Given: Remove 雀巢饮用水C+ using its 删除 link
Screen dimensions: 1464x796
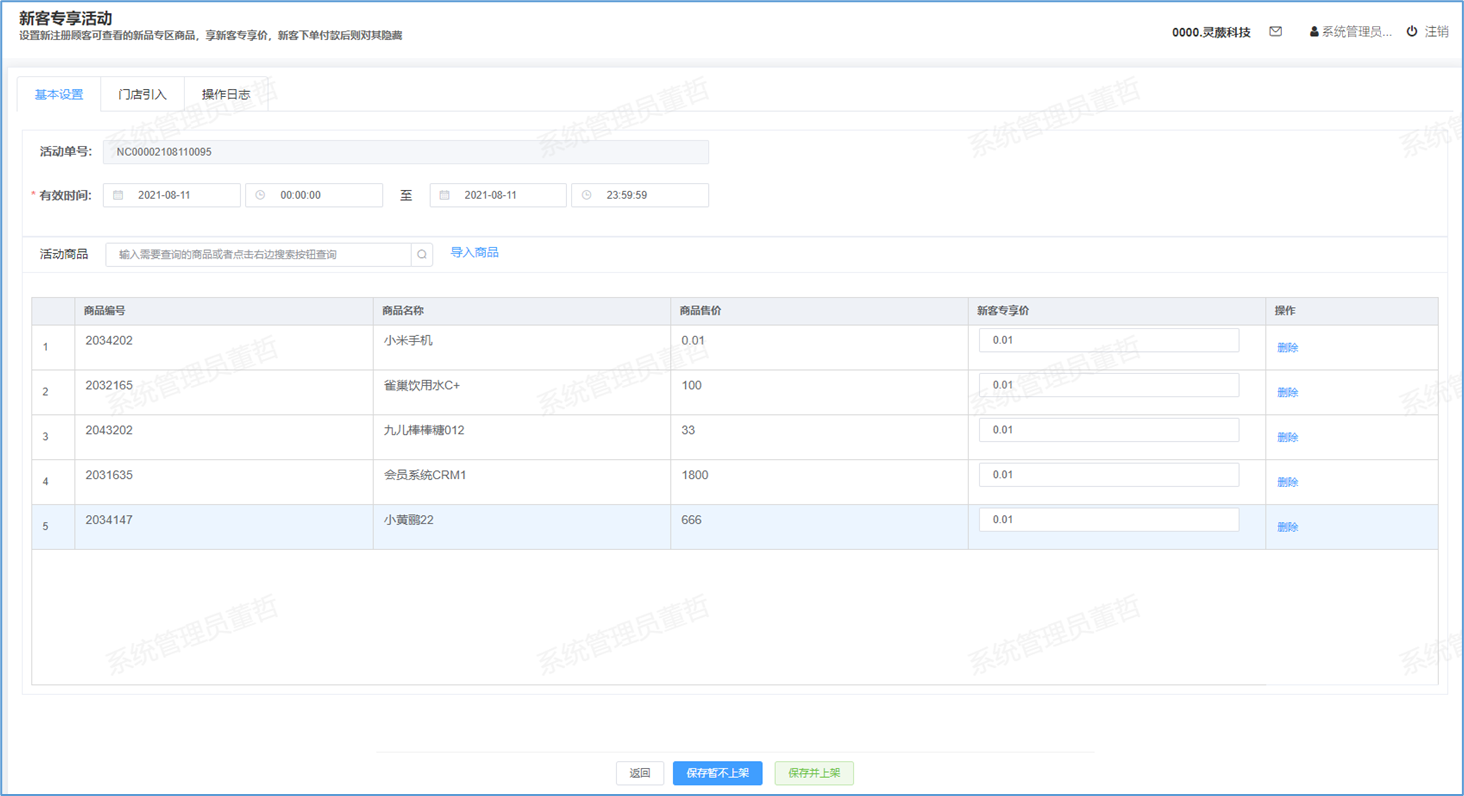Looking at the screenshot, I should [1287, 393].
